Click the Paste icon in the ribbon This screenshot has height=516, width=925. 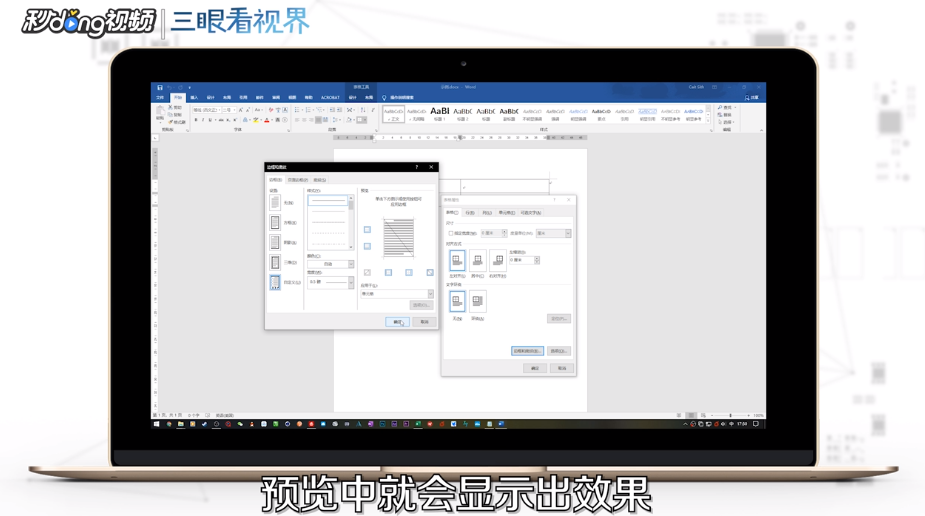coord(160,111)
